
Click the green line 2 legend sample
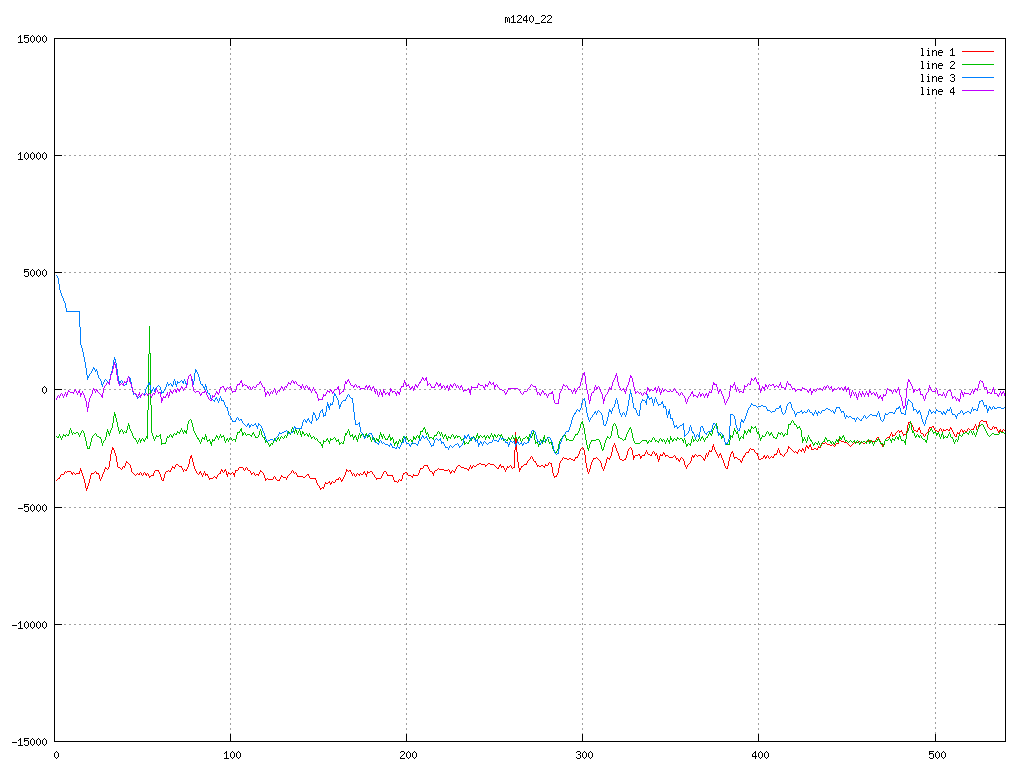pos(979,65)
